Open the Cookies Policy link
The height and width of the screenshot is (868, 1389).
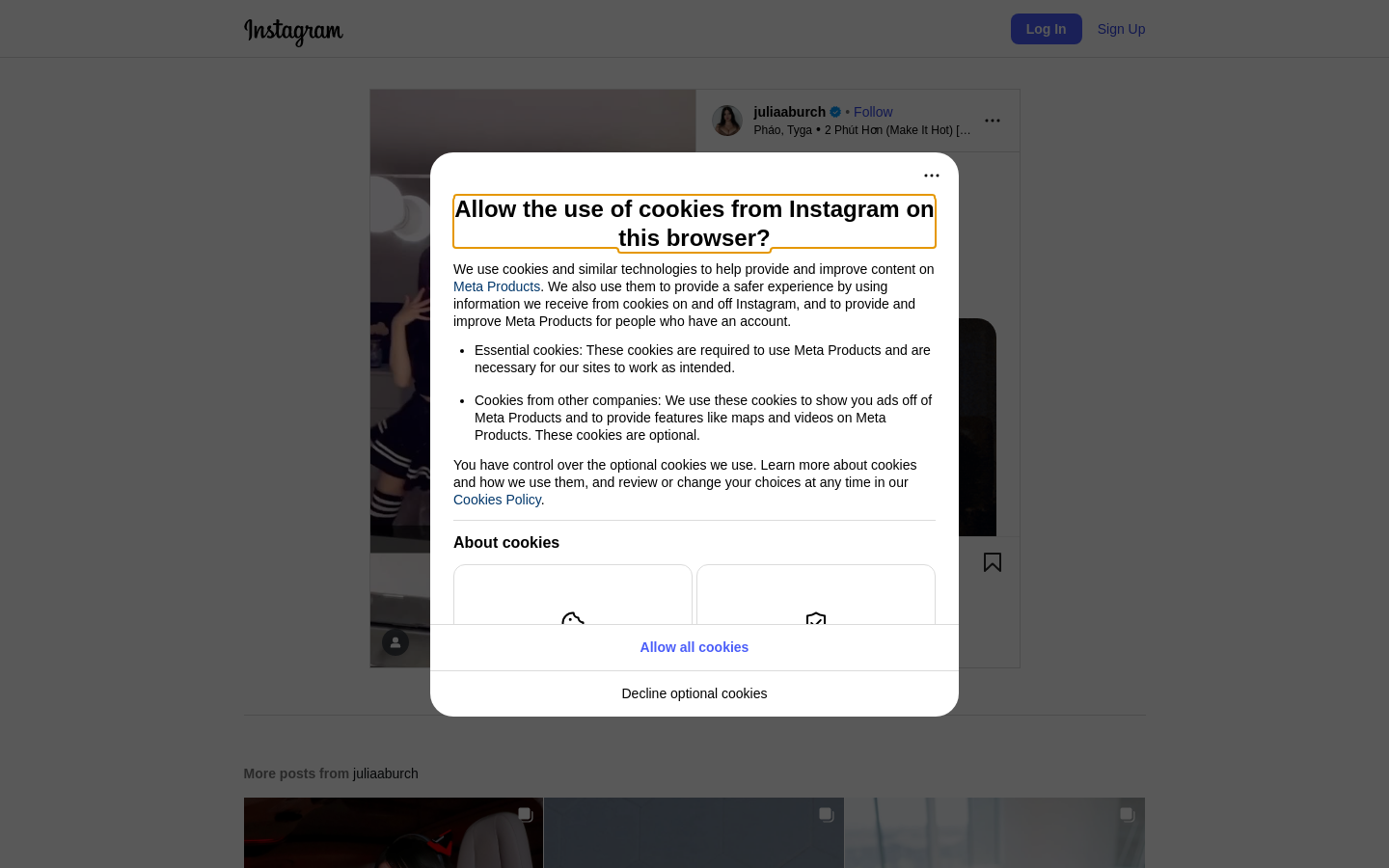click(497, 500)
